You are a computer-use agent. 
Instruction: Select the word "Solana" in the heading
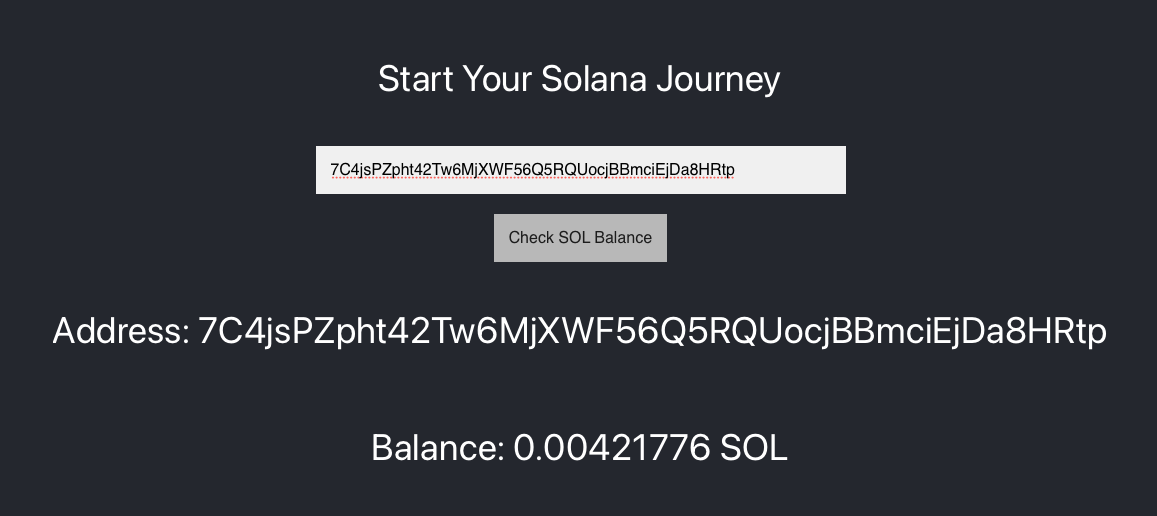pos(594,80)
